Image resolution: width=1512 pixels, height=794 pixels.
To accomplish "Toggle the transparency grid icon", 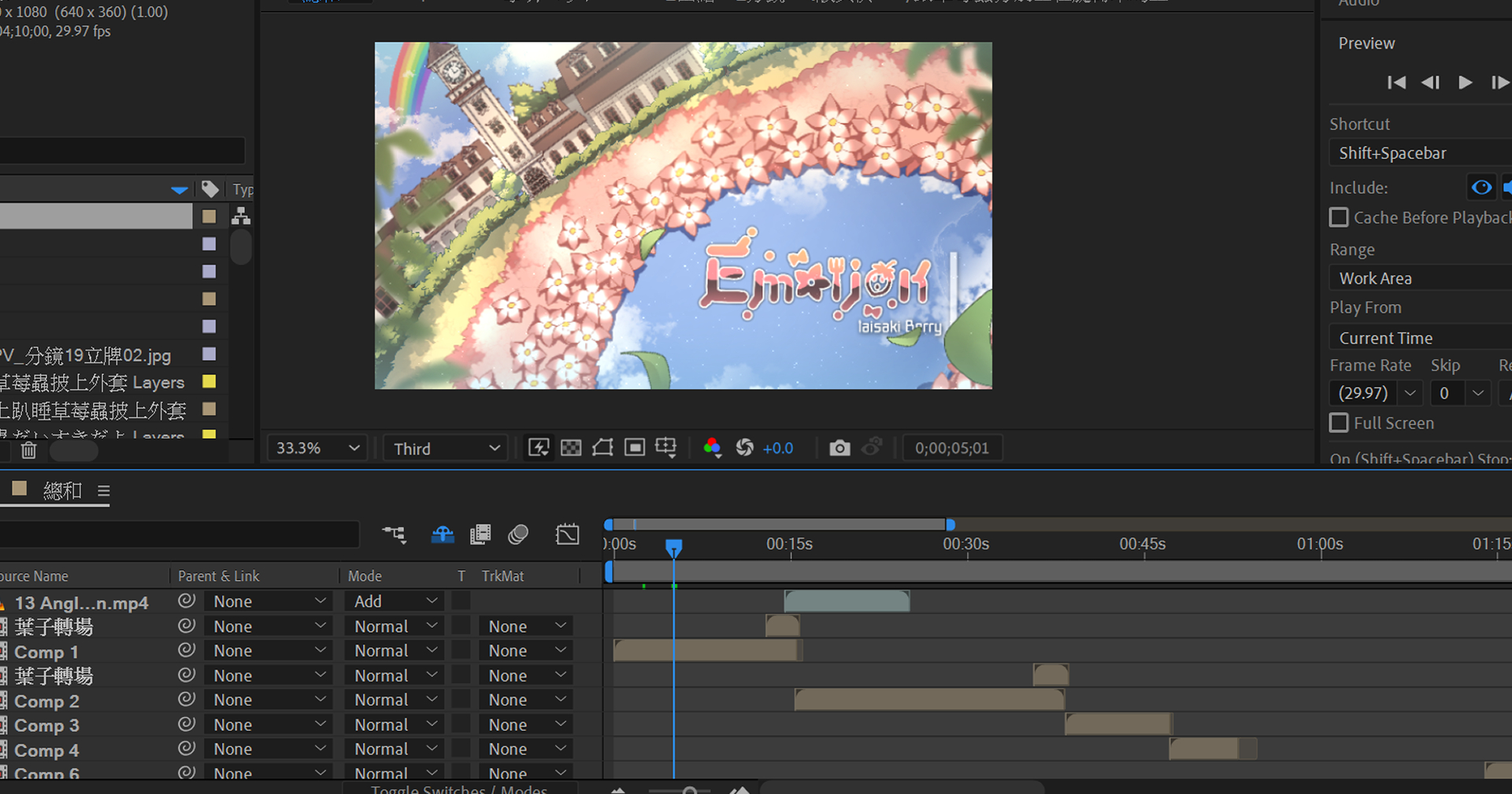I will point(571,448).
